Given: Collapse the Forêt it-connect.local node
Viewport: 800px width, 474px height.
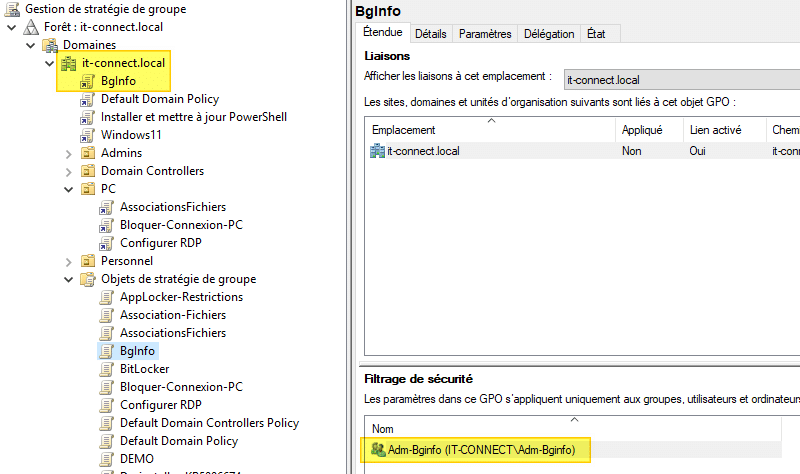Looking at the screenshot, I should pos(11,28).
